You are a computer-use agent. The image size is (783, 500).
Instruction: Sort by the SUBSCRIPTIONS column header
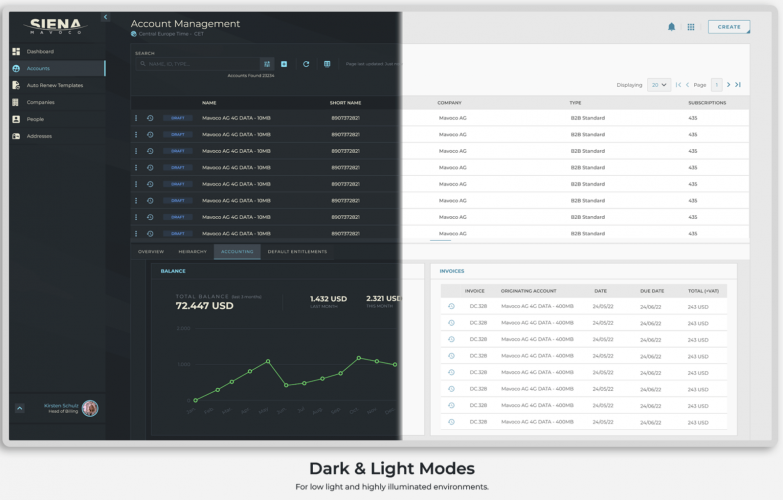(x=707, y=103)
